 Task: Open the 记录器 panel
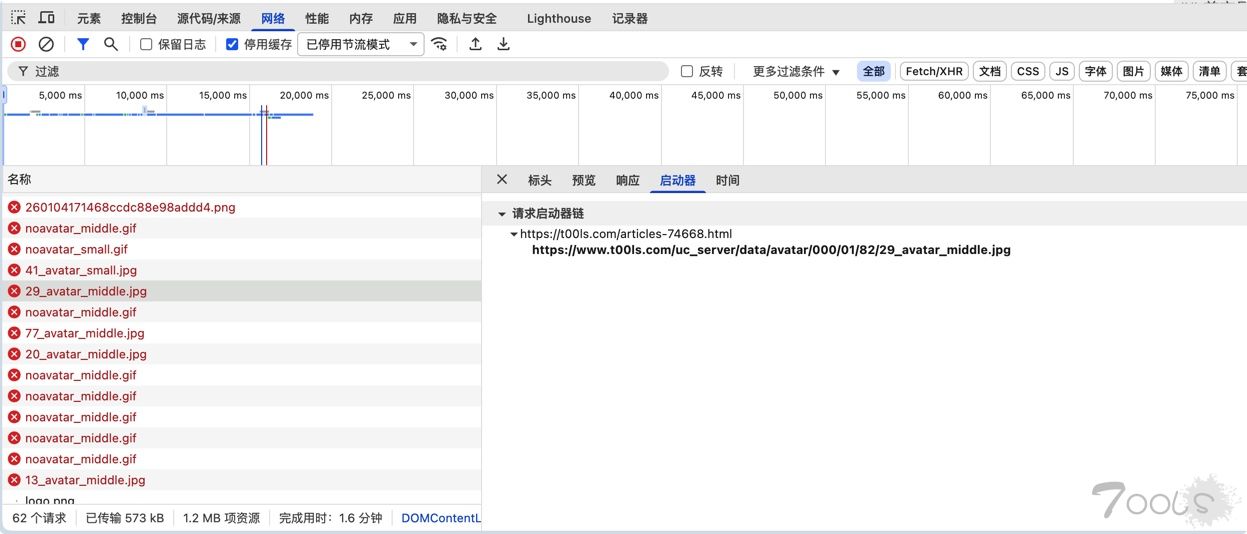click(x=630, y=18)
